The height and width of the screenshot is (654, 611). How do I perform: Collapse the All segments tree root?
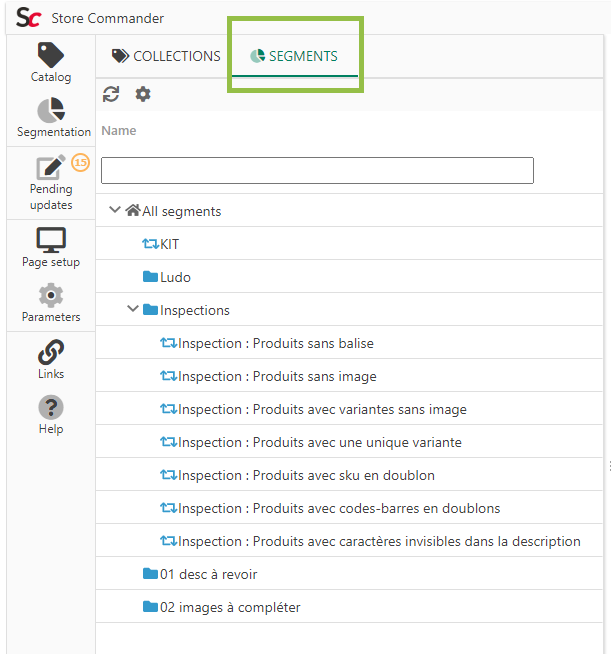115,211
